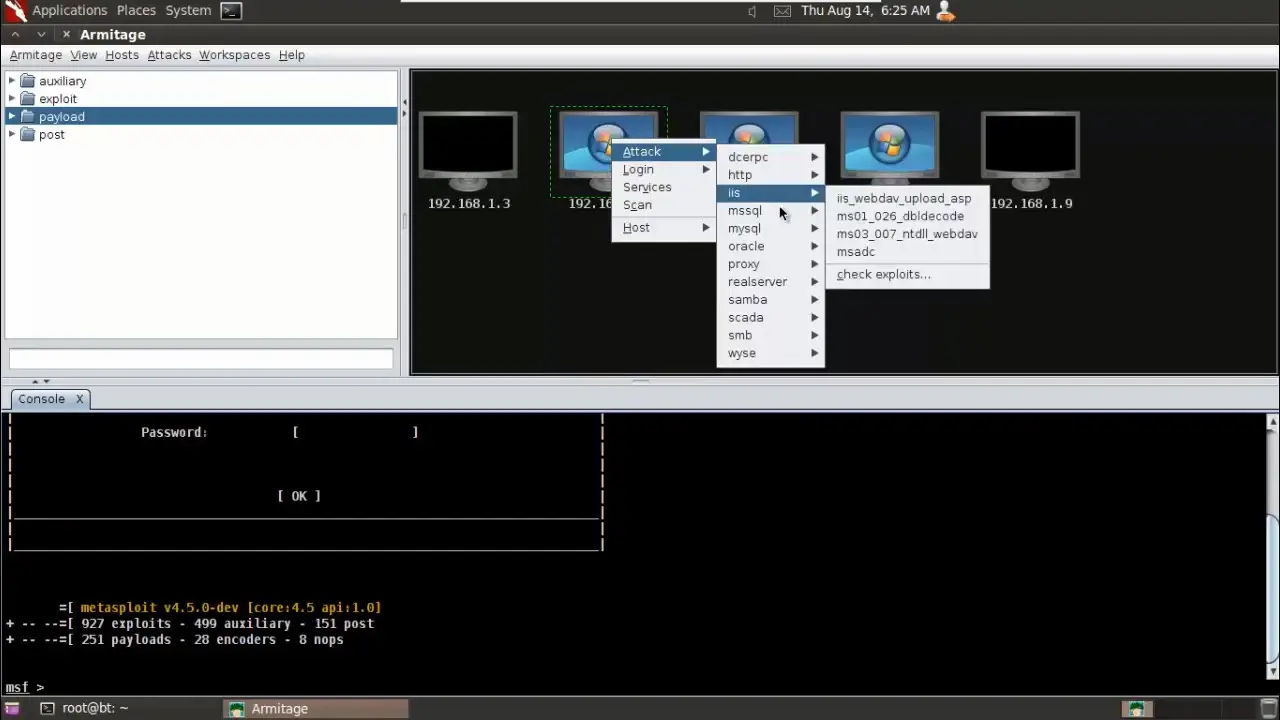Select the exploit tree entry
Image resolution: width=1280 pixels, height=720 pixels.
58,99
